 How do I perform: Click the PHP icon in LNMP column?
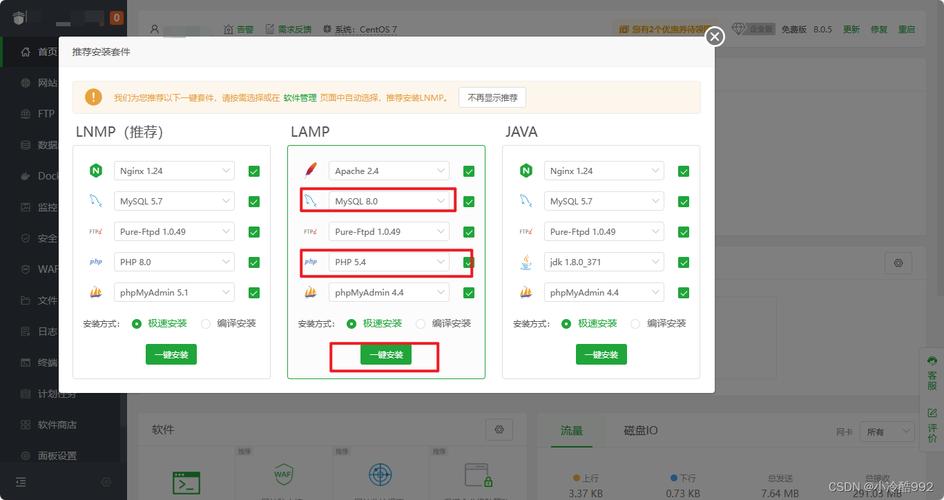coord(96,262)
